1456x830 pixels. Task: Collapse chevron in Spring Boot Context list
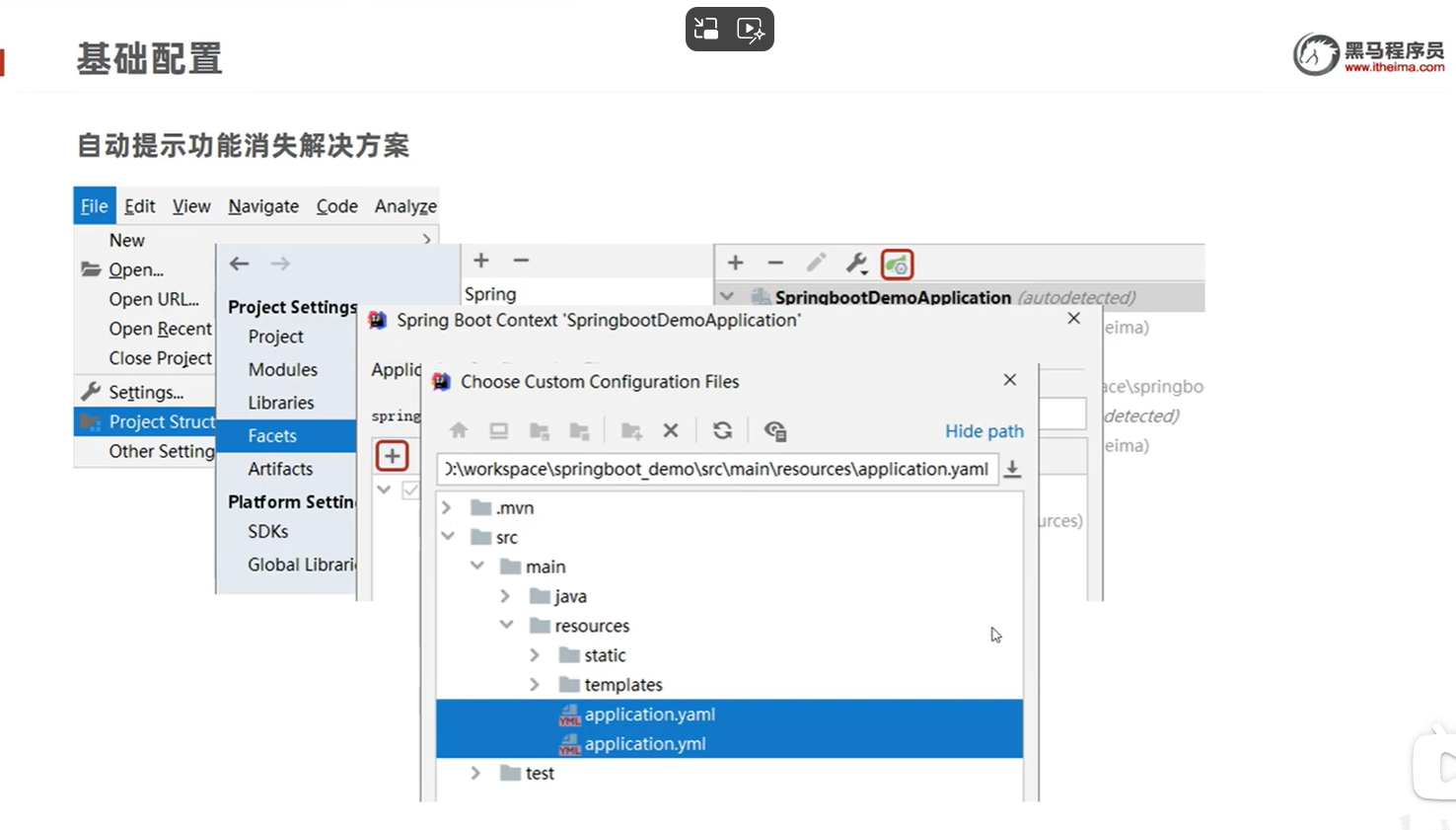coord(384,490)
